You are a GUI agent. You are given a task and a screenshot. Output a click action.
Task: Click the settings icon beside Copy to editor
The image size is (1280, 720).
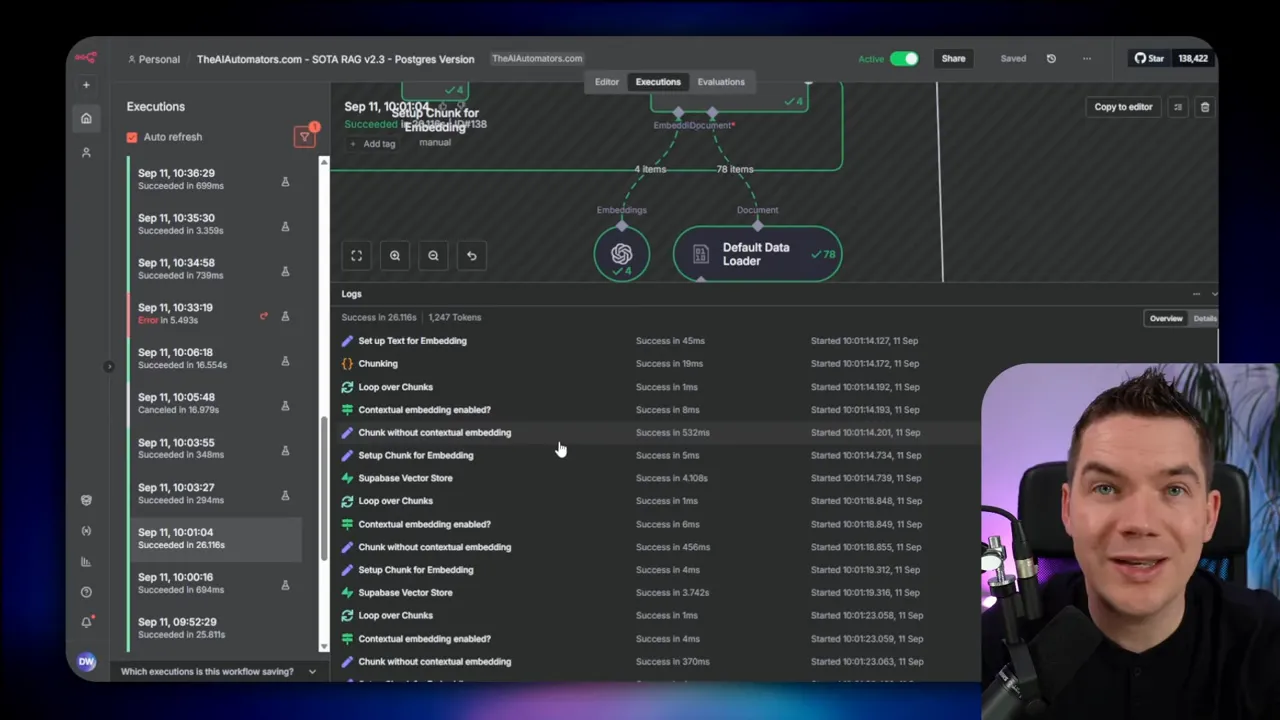(x=1178, y=107)
